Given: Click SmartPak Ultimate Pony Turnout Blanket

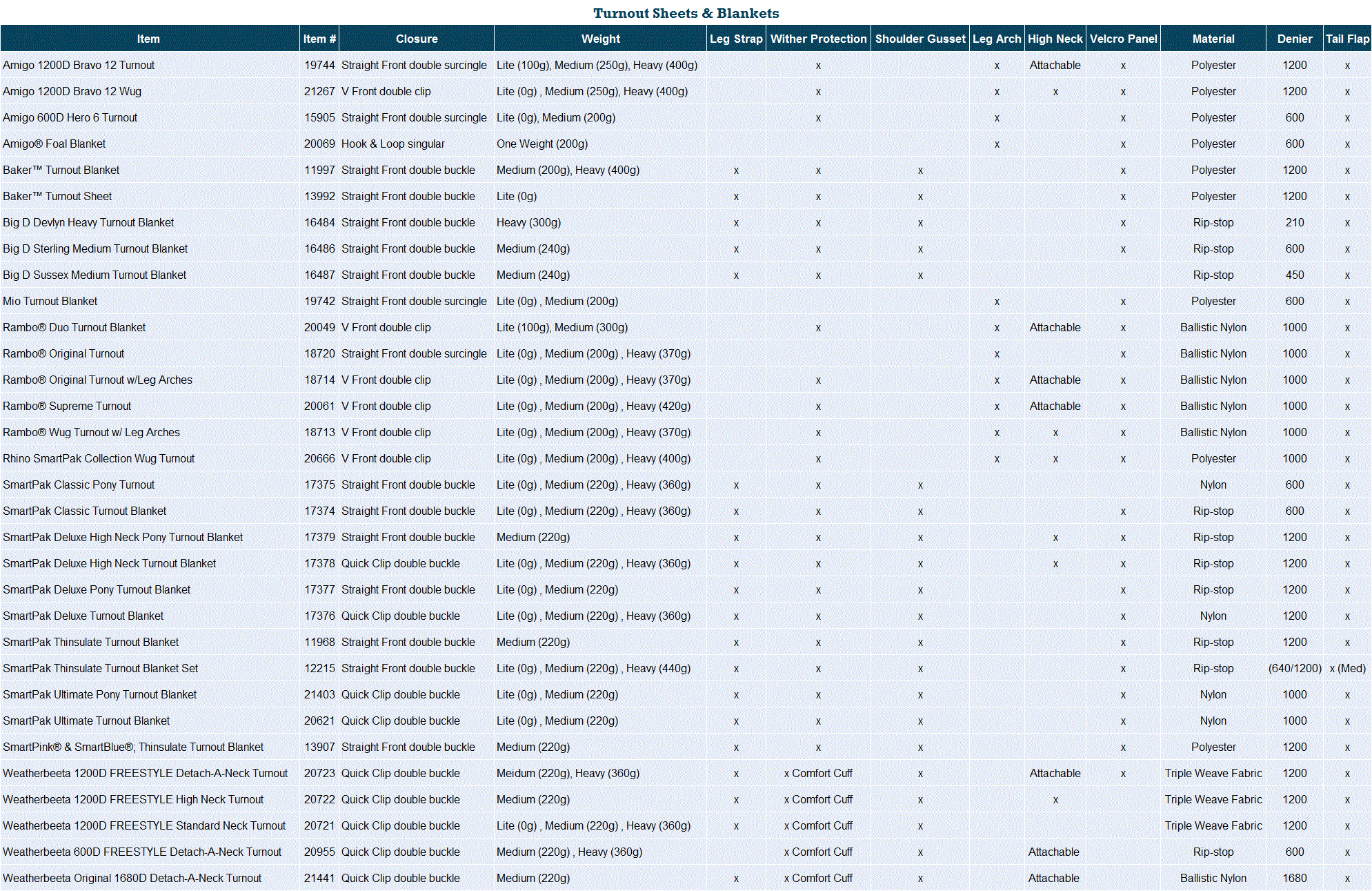Looking at the screenshot, I should pyautogui.click(x=99, y=694).
